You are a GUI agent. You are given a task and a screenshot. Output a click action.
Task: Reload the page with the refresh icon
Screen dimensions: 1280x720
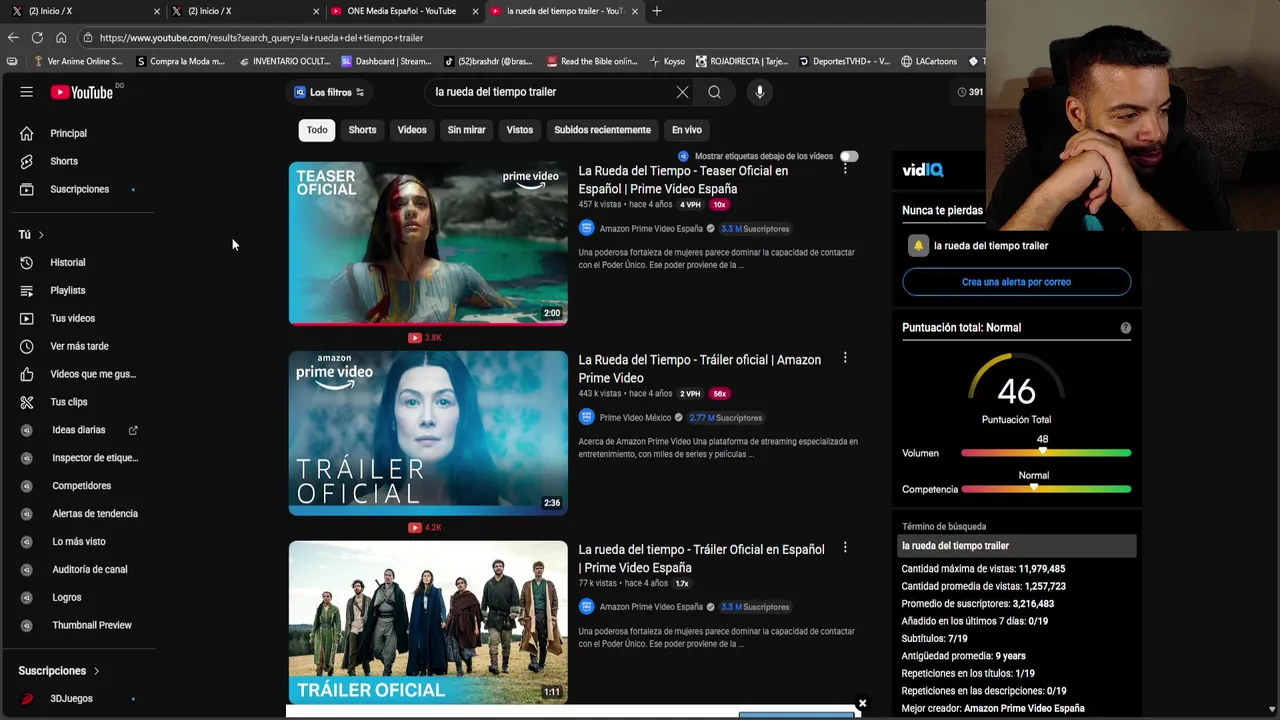[x=37, y=38]
